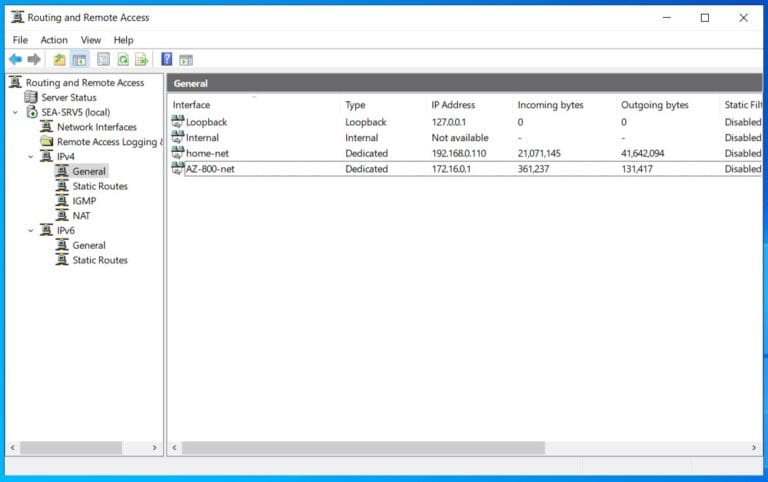Maximize the Routing and Remote Access window

click(705, 18)
